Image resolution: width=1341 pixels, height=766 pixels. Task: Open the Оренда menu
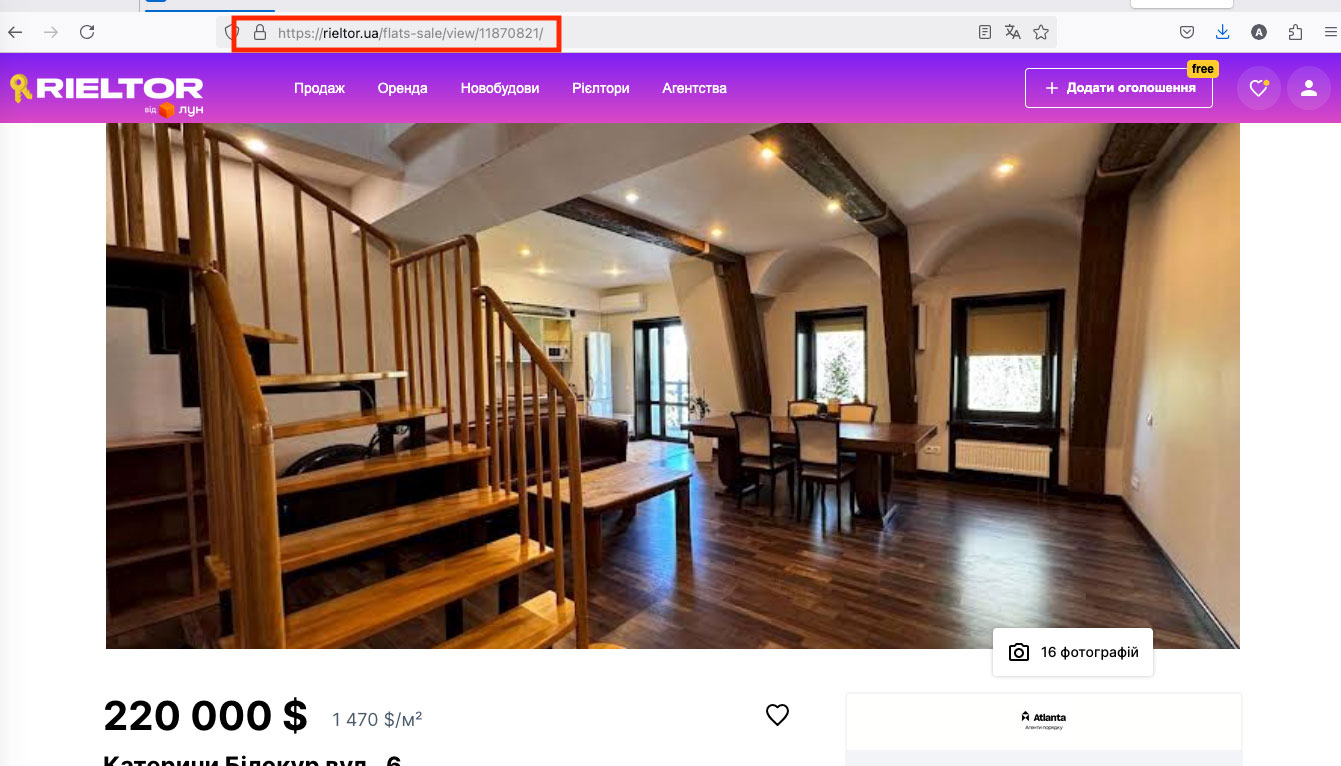[402, 88]
